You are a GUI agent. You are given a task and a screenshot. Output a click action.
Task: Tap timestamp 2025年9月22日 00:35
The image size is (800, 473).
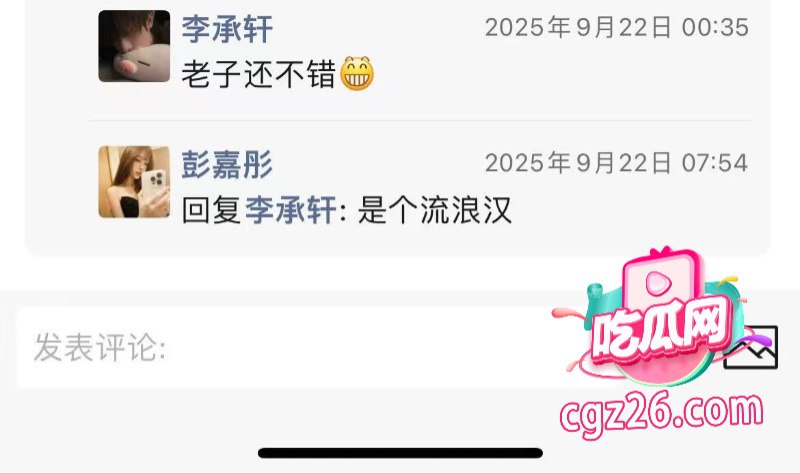pyautogui.click(x=617, y=27)
